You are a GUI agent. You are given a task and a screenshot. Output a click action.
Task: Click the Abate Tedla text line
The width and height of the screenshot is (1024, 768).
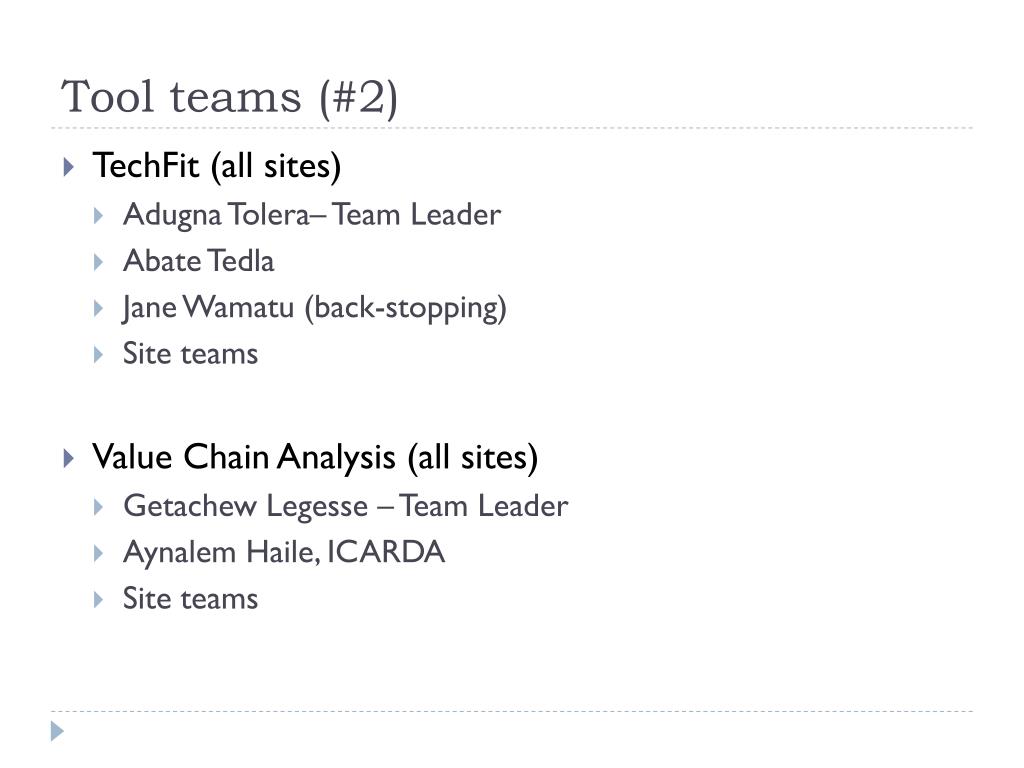[x=199, y=261]
